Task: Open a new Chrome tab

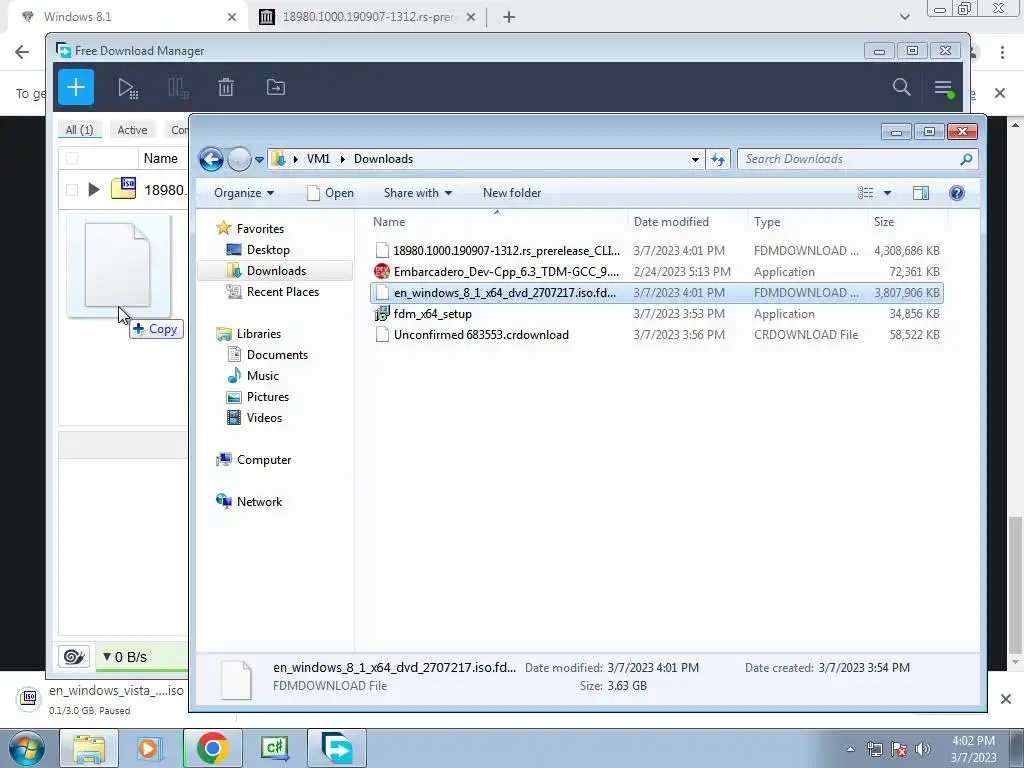Action: click(509, 17)
